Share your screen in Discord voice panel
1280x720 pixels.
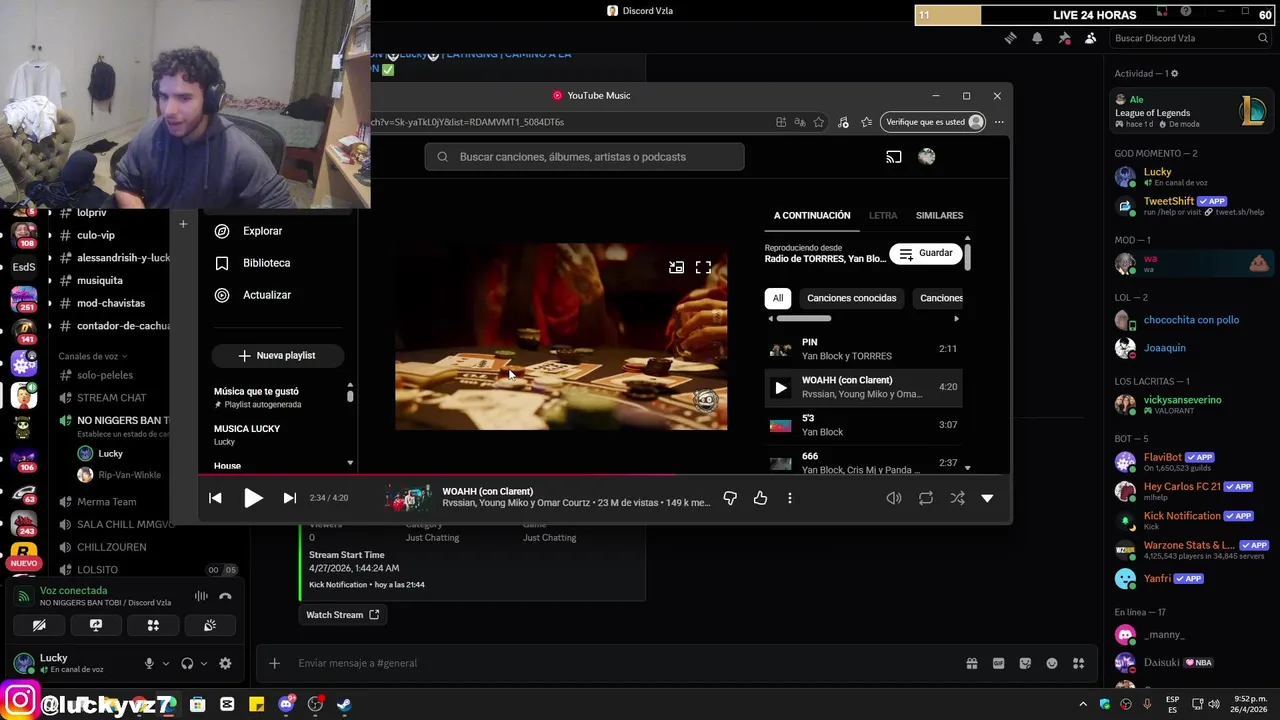96,625
